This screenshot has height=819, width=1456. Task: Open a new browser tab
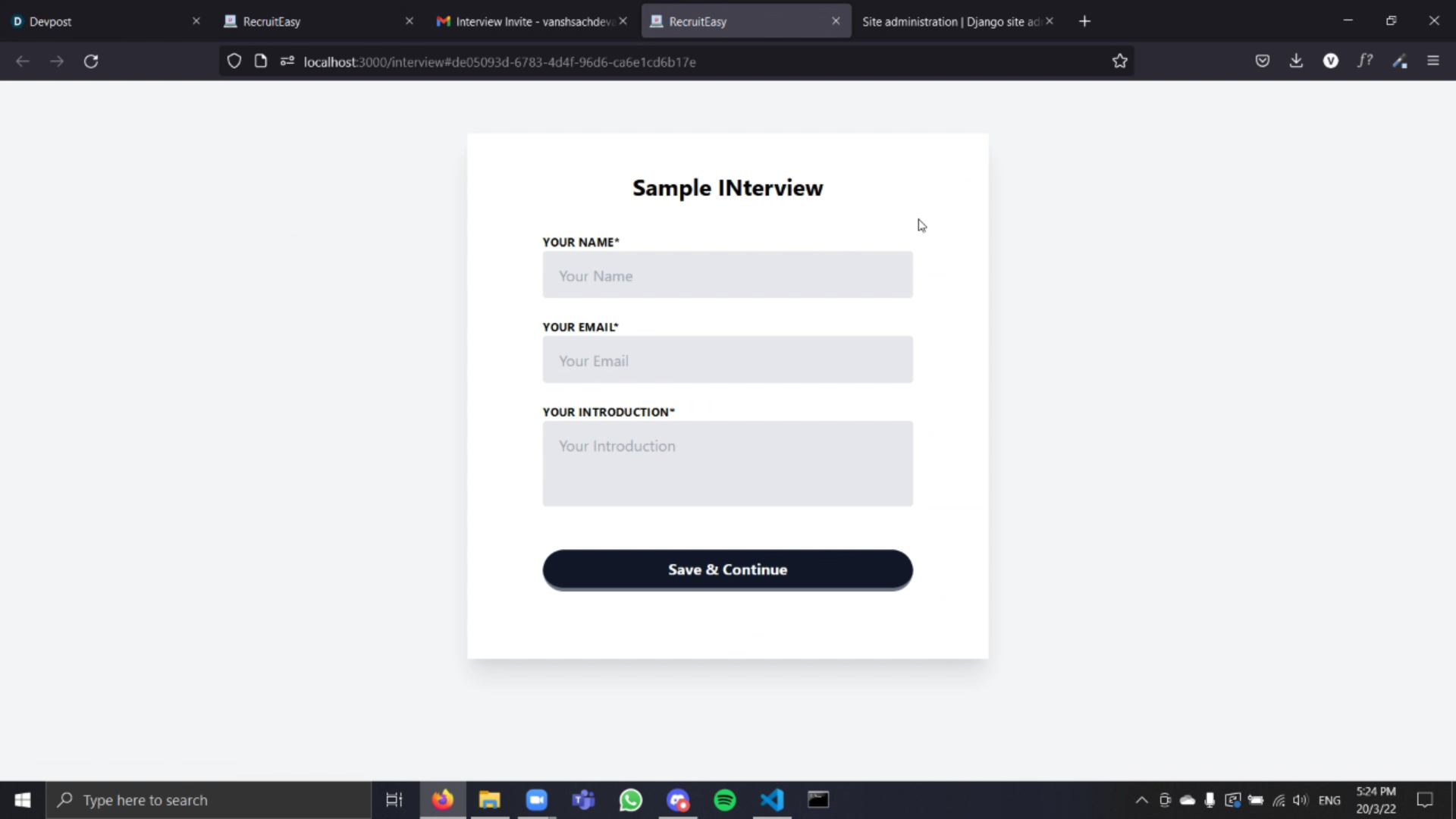(1084, 21)
